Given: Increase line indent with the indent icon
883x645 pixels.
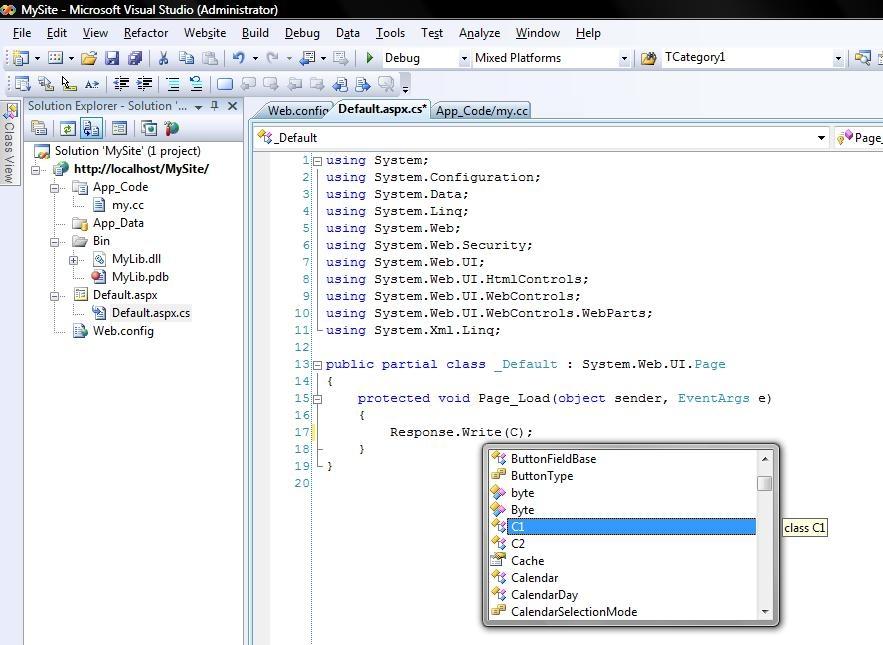Looking at the screenshot, I should (x=144, y=84).
